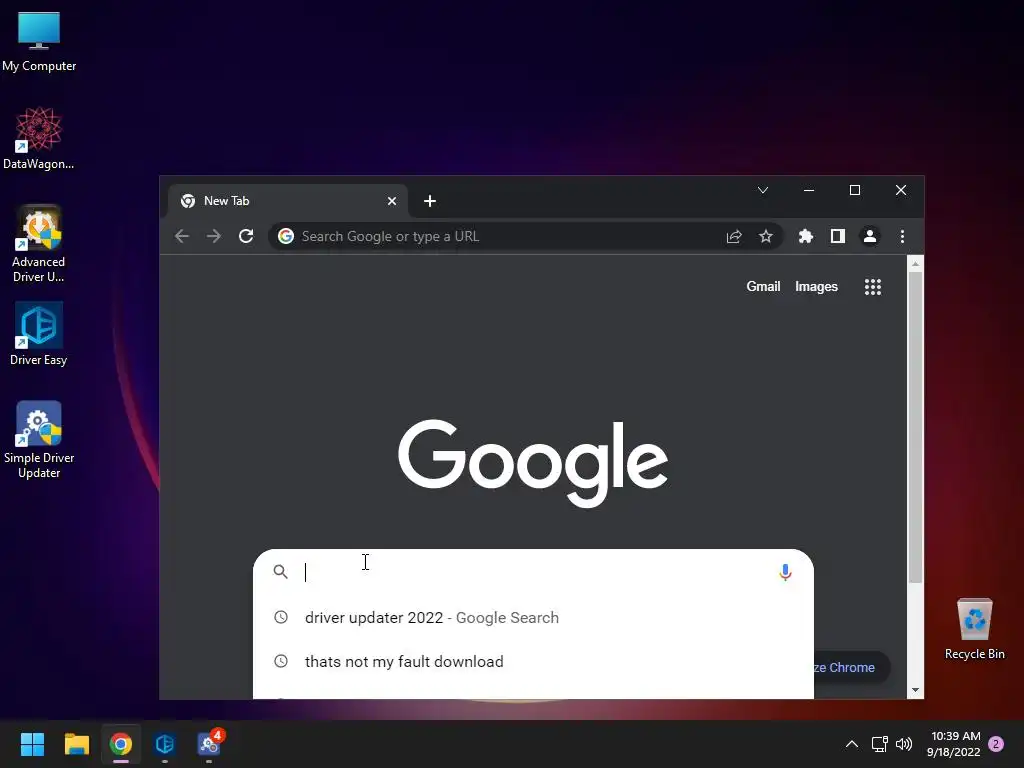Image resolution: width=1024 pixels, height=768 pixels.
Task: Minimize the Chrome window
Action: click(809, 190)
